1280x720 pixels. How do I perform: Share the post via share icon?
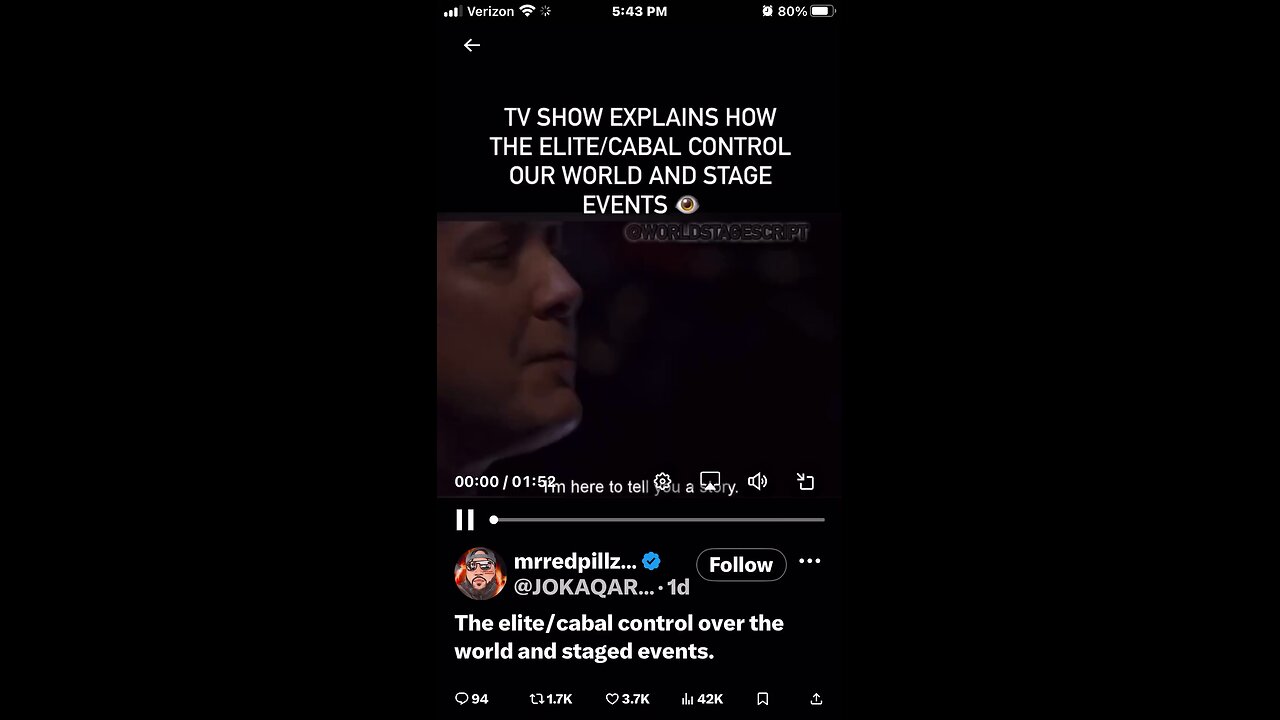816,699
